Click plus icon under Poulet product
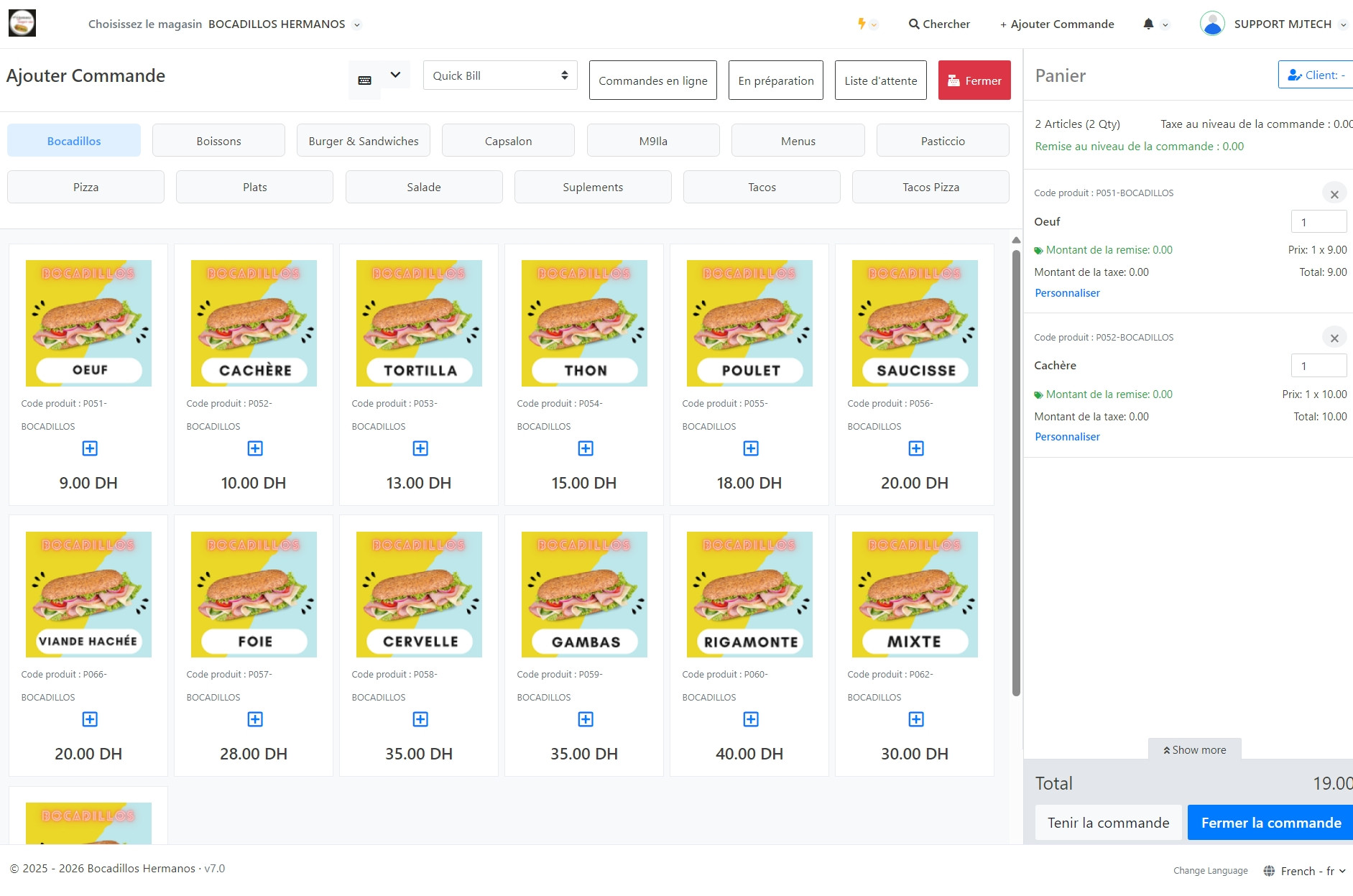The width and height of the screenshot is (1353, 896). [x=751, y=448]
